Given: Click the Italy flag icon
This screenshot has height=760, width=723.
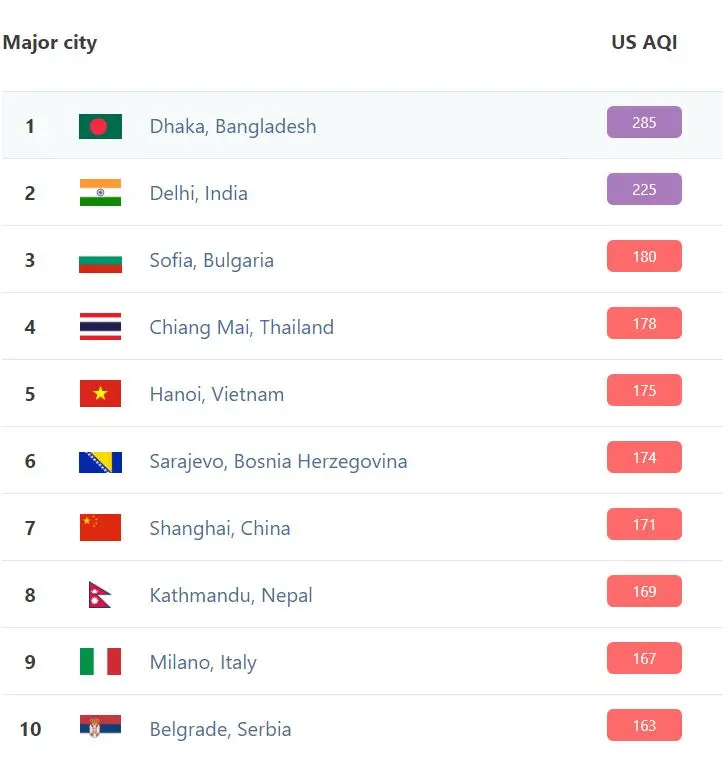Looking at the screenshot, I should click(x=100, y=662).
